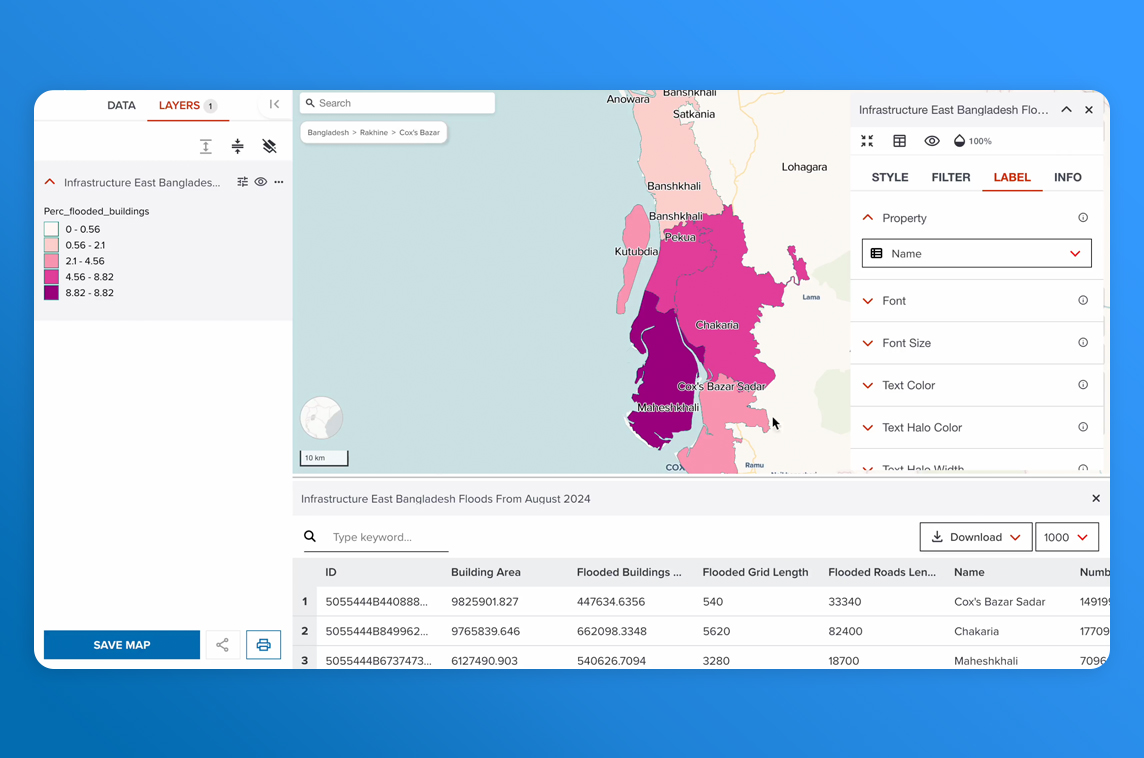This screenshot has height=758, width=1144.
Task: Open the Download dropdown
Action: [x=975, y=537]
